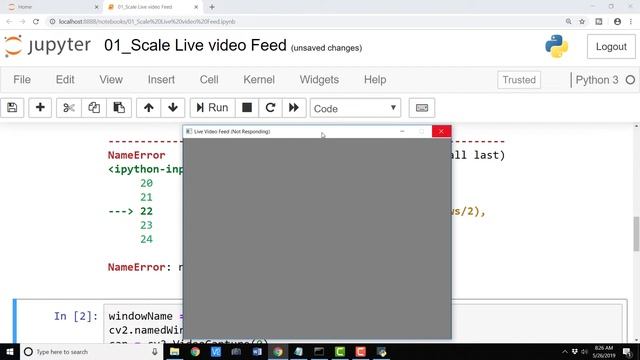Open the cell type Code dropdown
The height and width of the screenshot is (360, 640).
[x=355, y=108]
